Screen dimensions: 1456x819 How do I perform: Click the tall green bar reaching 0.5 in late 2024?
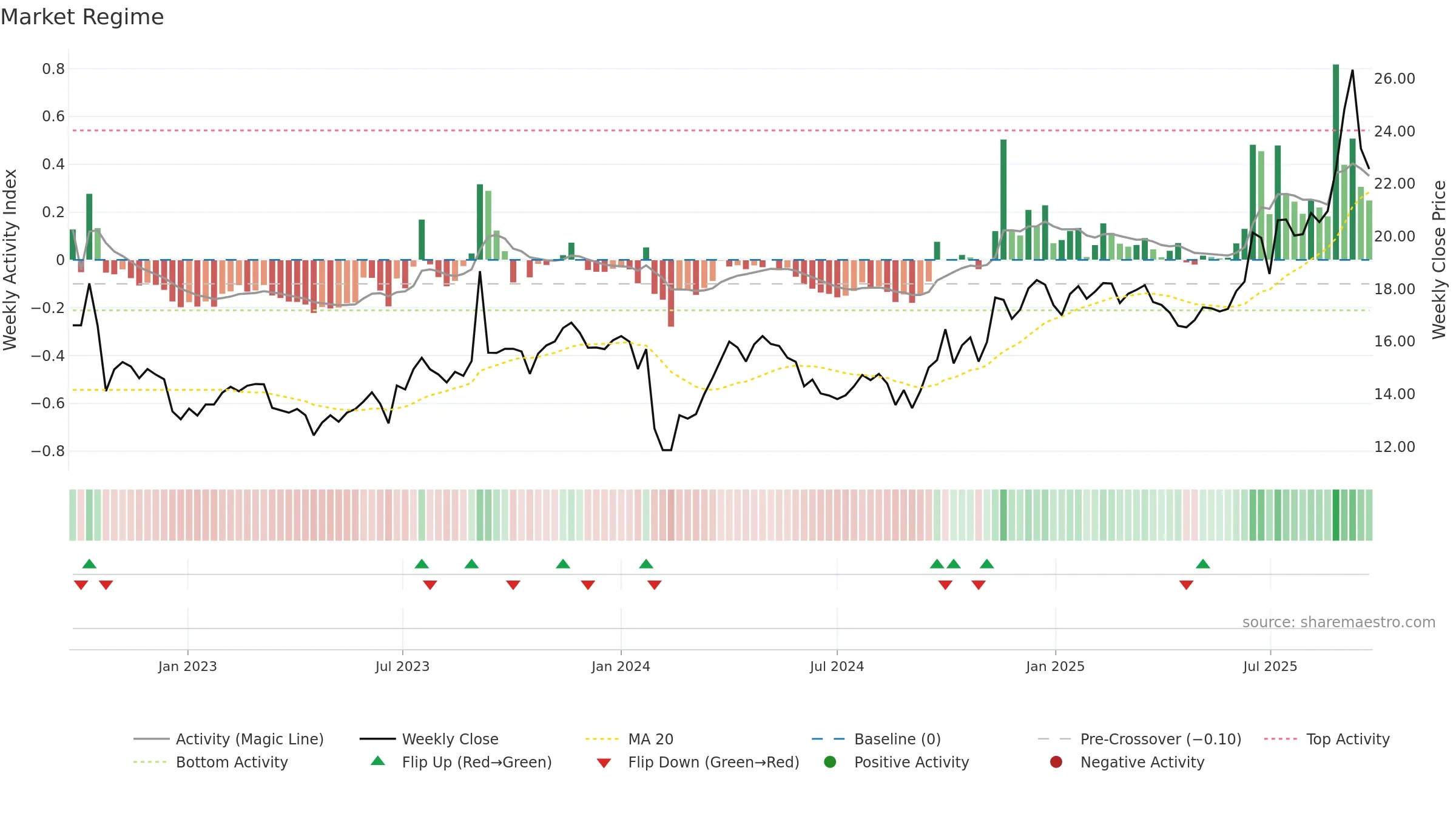1003,200
